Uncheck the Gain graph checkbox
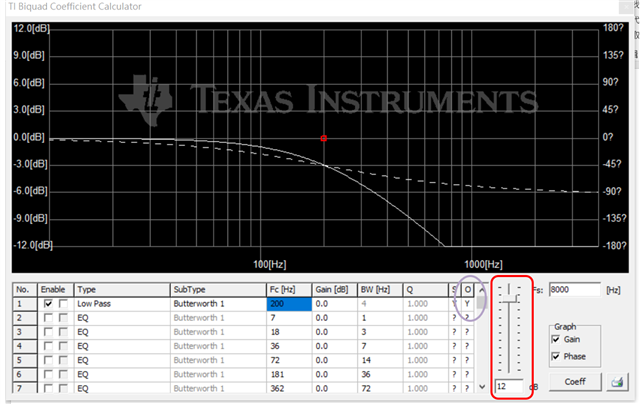 point(556,339)
